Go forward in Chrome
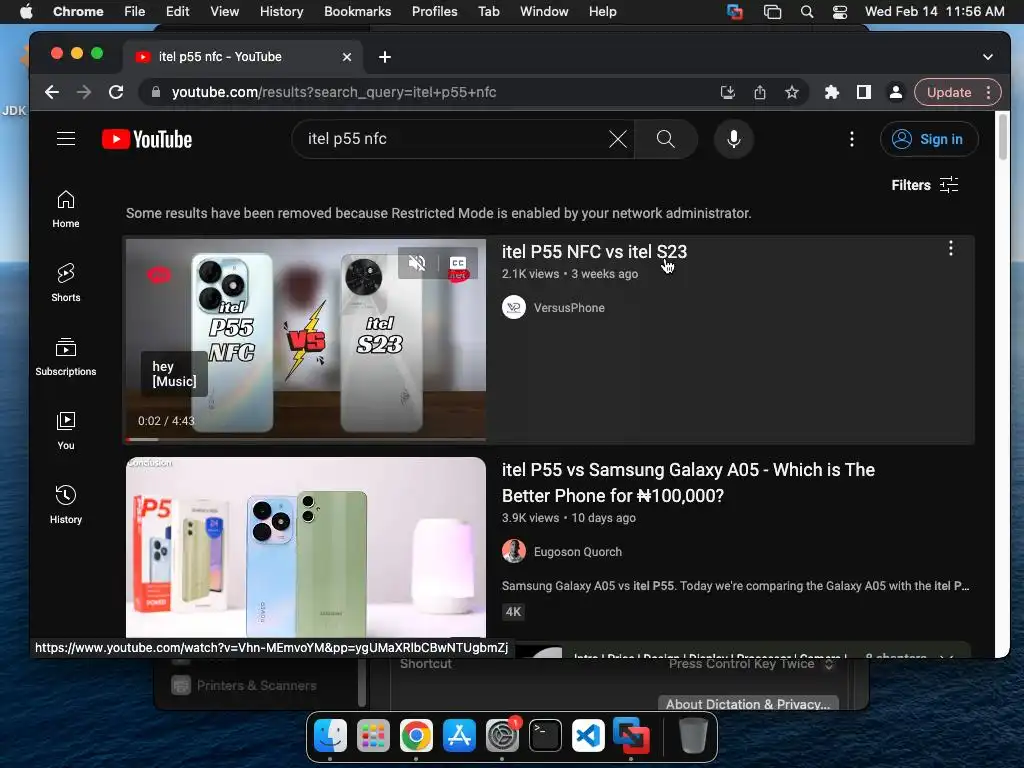Viewport: 1024px width, 768px height. (84, 92)
